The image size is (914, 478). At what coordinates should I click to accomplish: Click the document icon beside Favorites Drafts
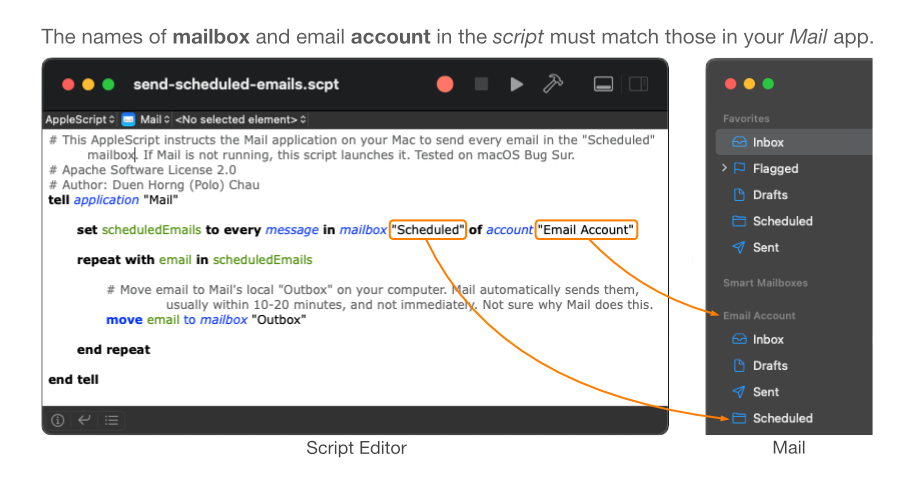coord(739,195)
